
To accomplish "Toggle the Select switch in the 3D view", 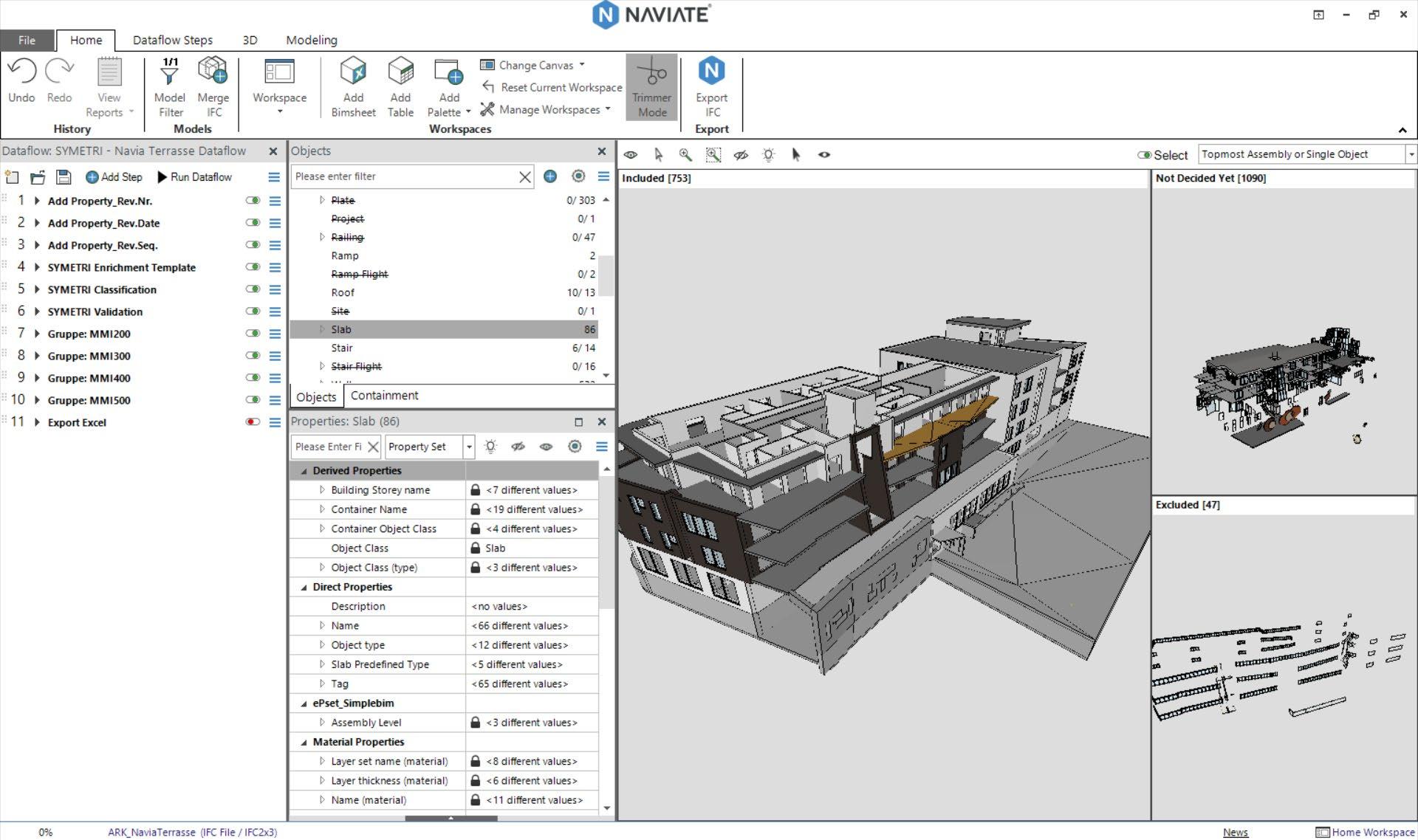I will (1145, 155).
